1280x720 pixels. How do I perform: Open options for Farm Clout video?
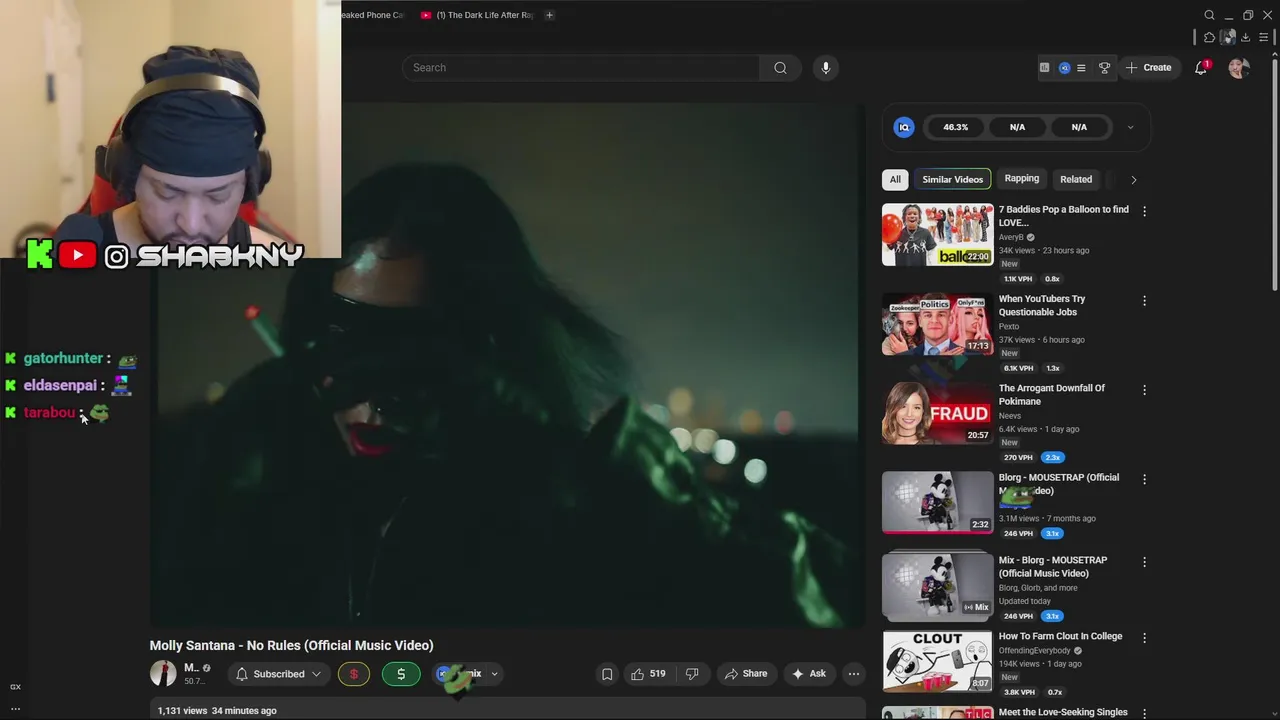click(1144, 638)
